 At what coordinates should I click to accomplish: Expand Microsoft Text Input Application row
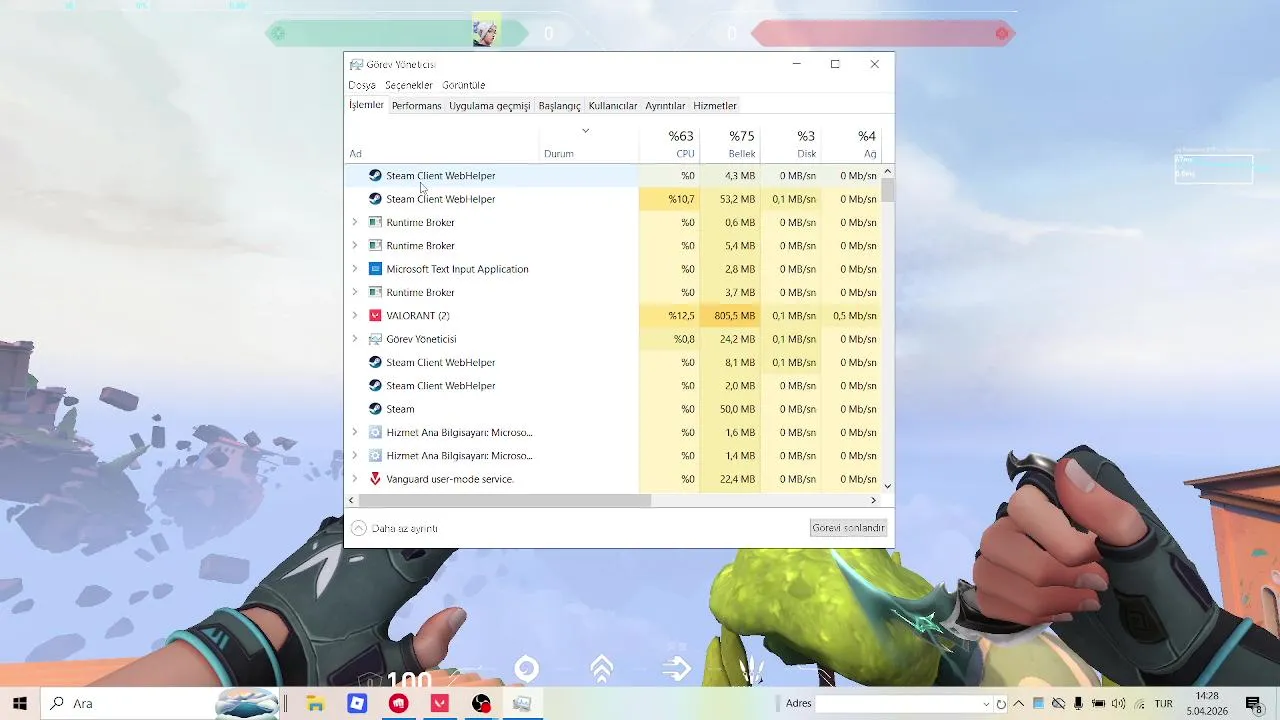[354, 269]
